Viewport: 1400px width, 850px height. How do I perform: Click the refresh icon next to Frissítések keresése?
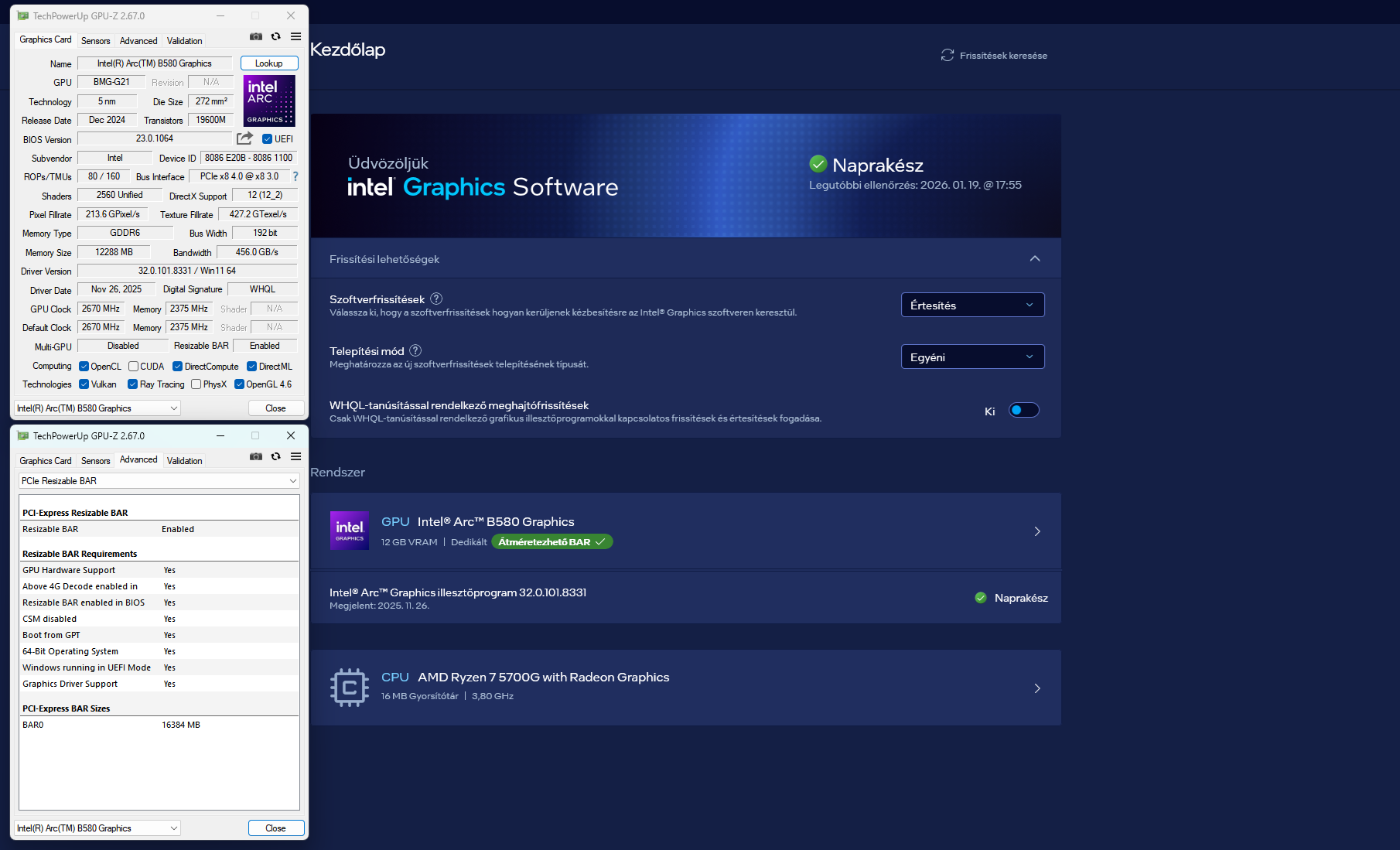948,56
